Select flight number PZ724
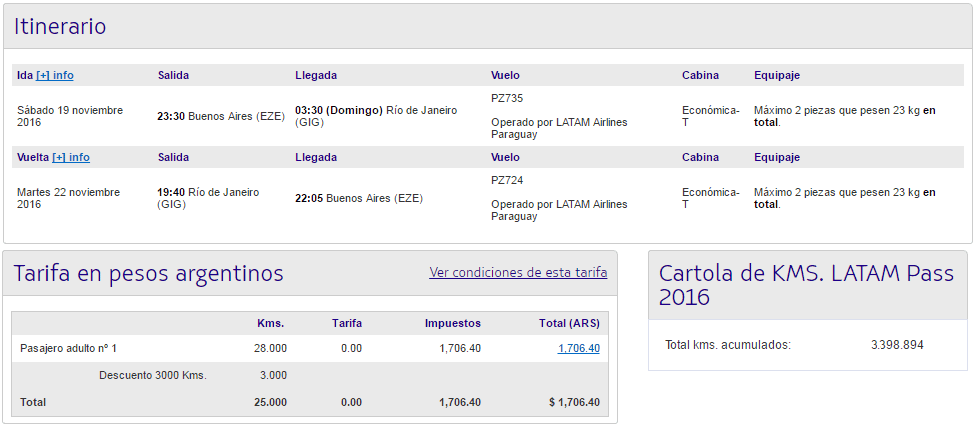 click(x=507, y=180)
